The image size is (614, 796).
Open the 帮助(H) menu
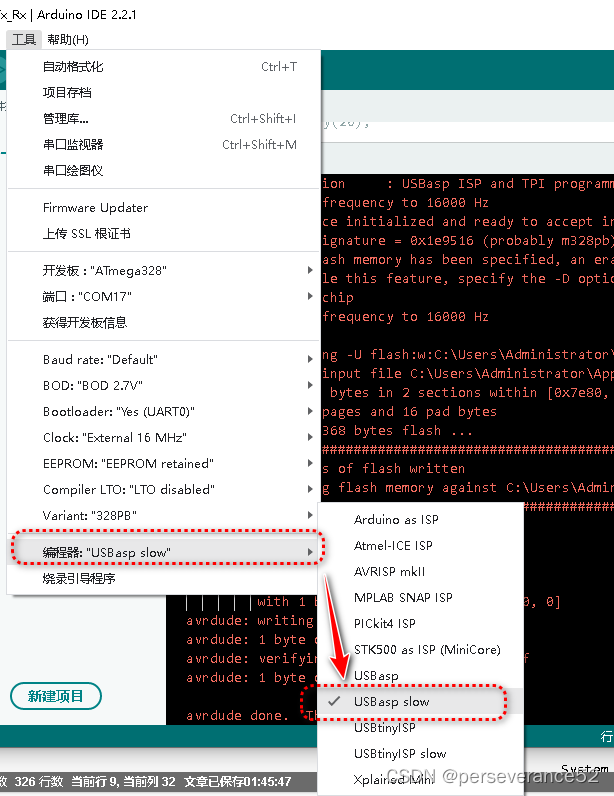[x=68, y=39]
